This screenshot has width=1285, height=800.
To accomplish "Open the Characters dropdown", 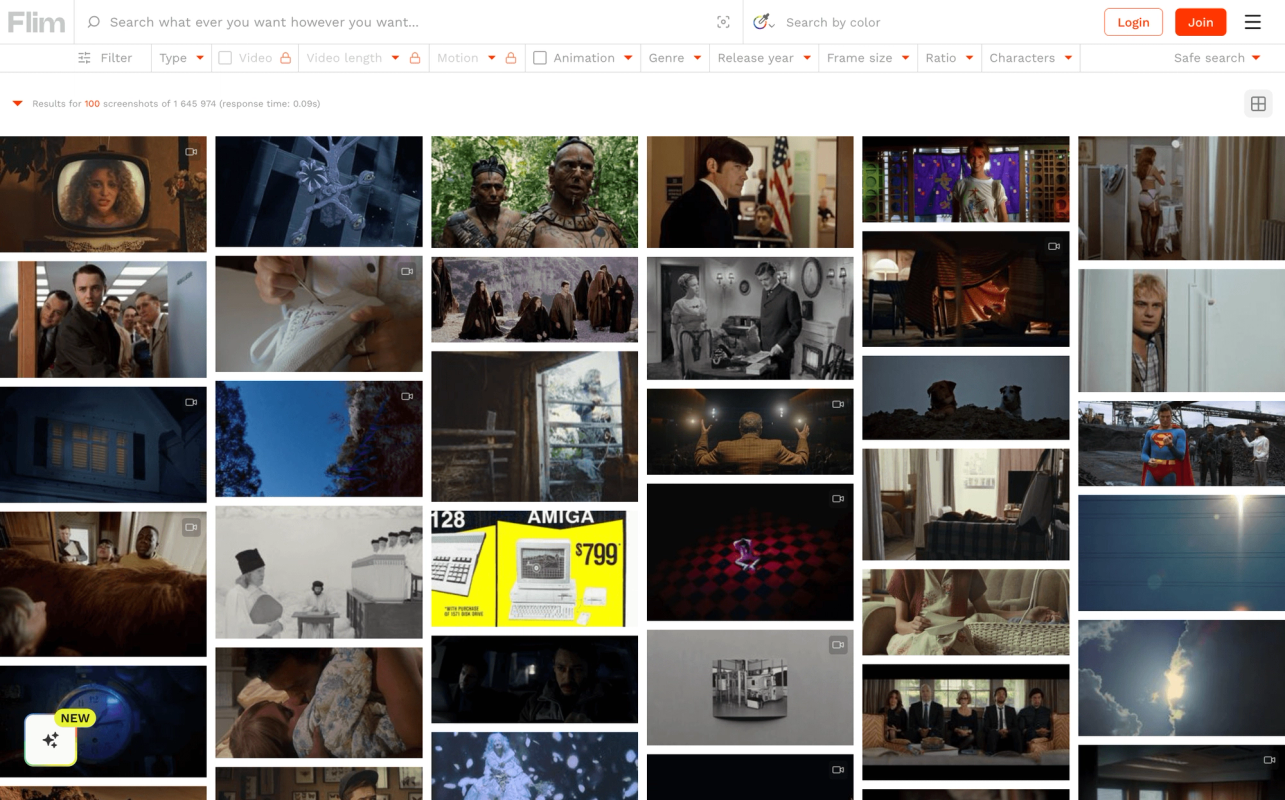I will pos(1031,58).
